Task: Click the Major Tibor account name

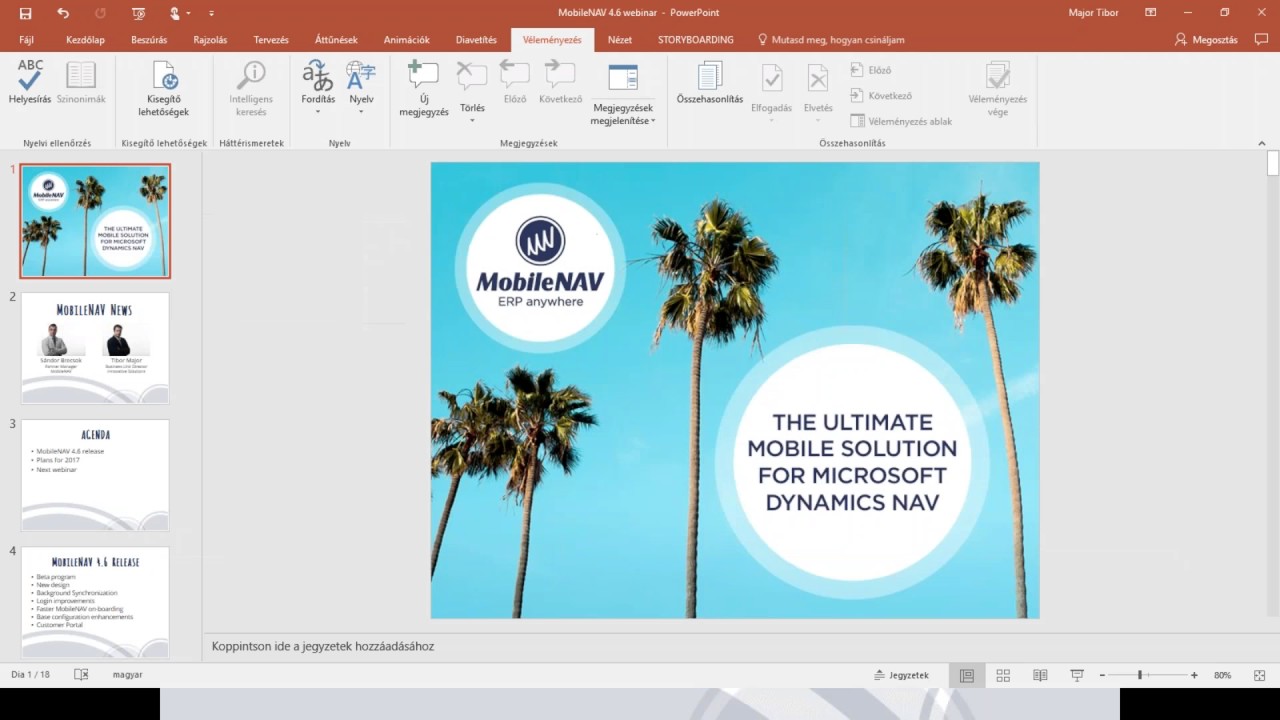Action: 1094,13
